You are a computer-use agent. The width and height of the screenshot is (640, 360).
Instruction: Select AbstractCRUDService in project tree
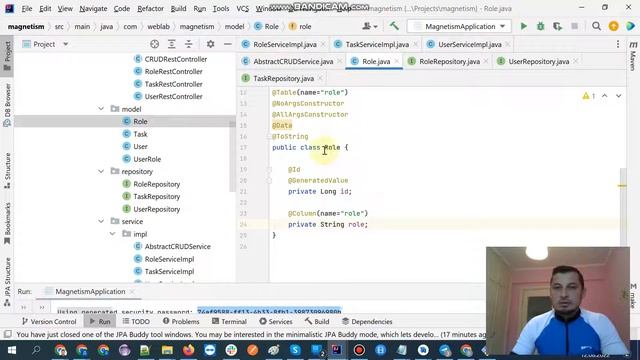[178, 247]
